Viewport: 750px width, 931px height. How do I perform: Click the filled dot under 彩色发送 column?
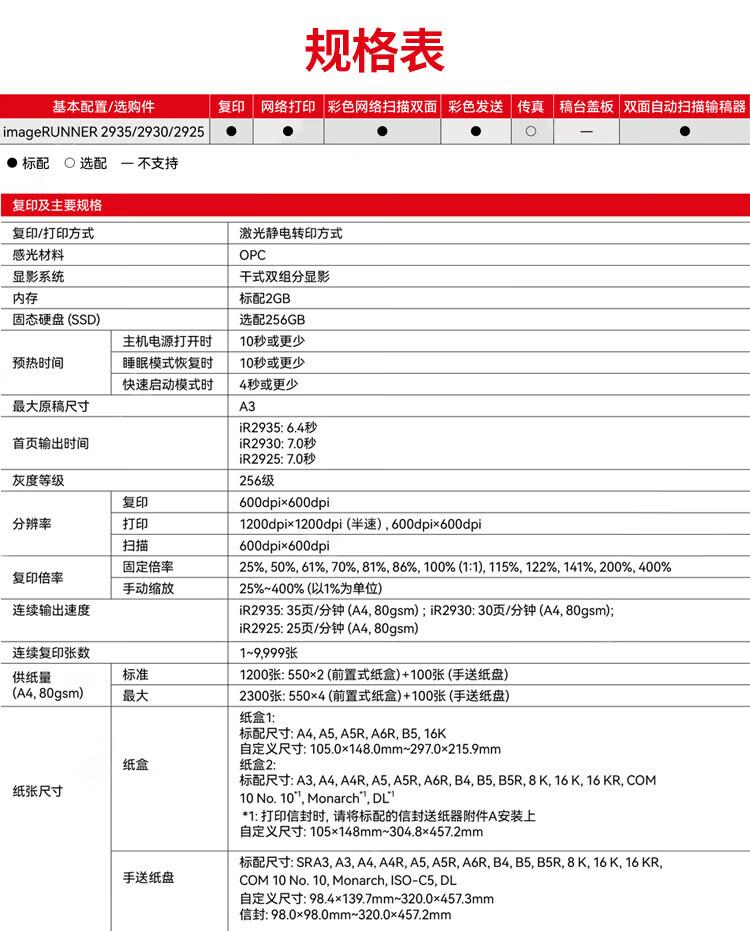point(476,131)
